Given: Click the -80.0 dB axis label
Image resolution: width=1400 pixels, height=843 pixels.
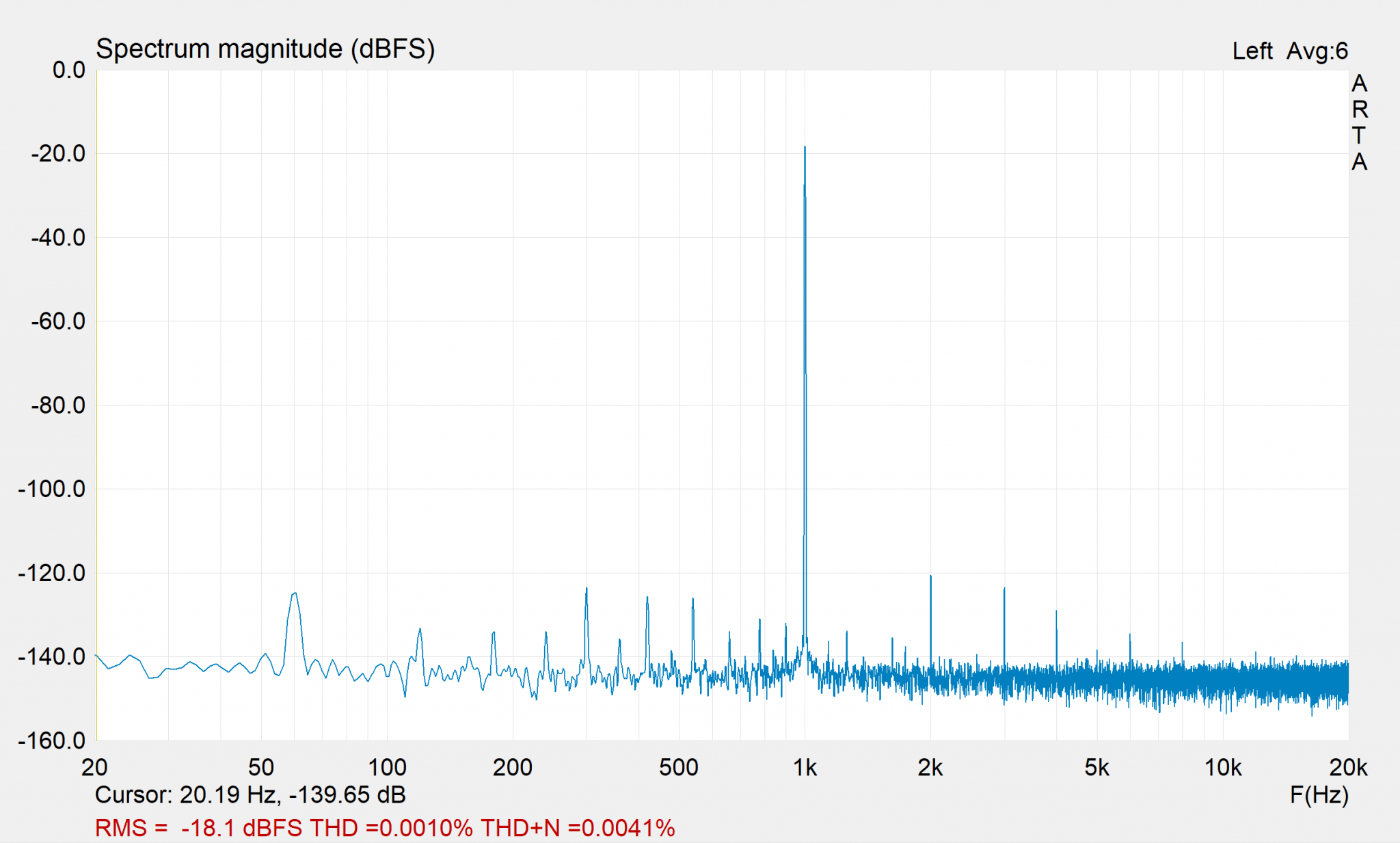Looking at the screenshot, I should [x=59, y=405].
